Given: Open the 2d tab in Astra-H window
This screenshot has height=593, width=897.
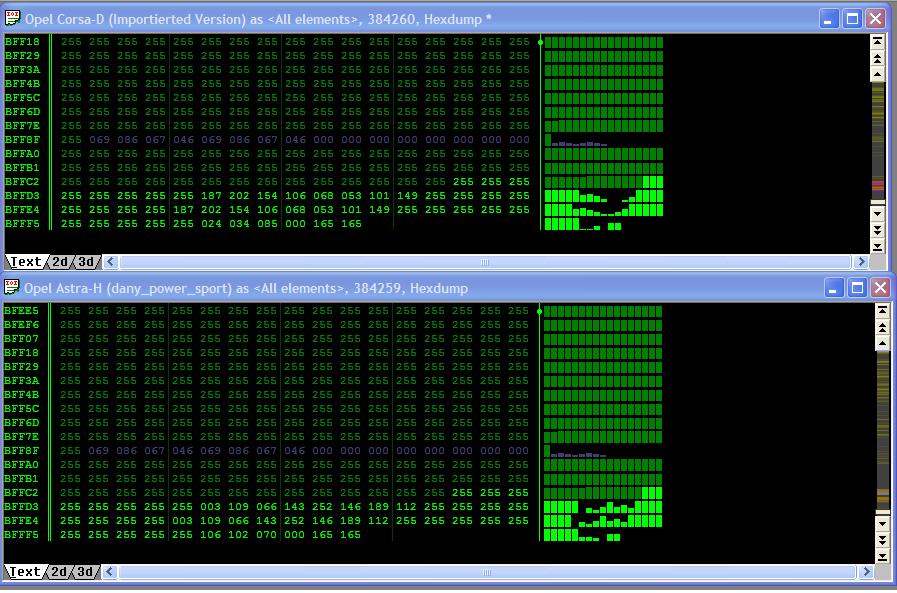Looking at the screenshot, I should click(x=60, y=572).
